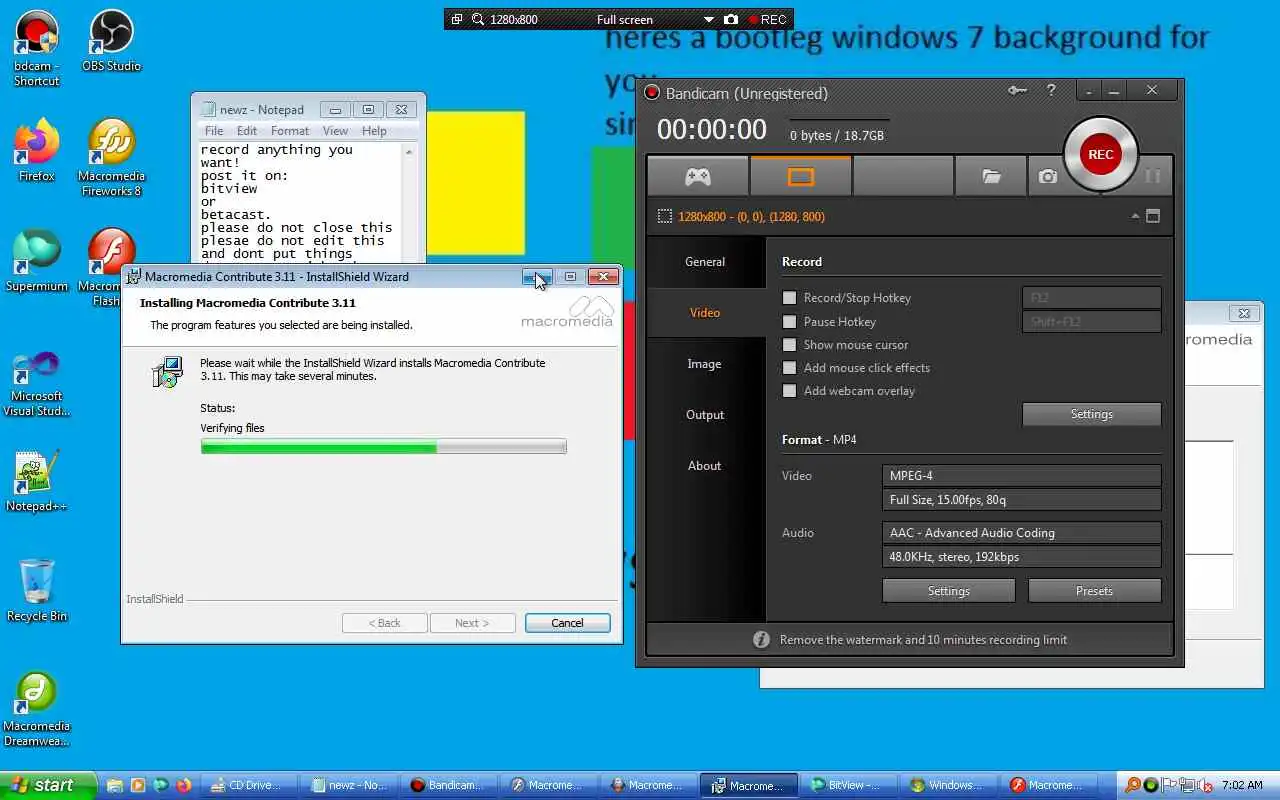The height and width of the screenshot is (800, 1280).
Task: Click the camera icon on top recording bar
Action: pyautogui.click(x=731, y=19)
